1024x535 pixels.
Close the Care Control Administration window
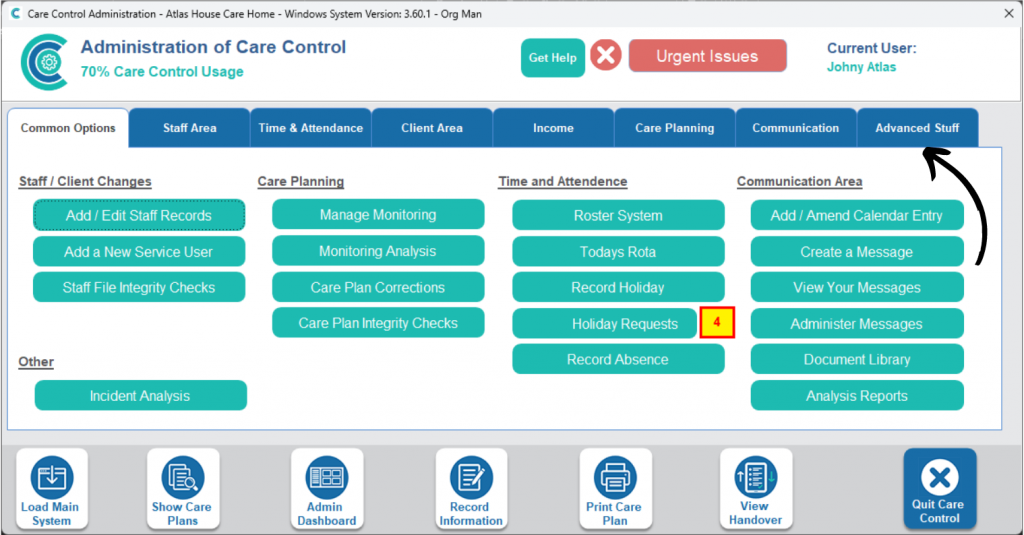coord(1008,13)
